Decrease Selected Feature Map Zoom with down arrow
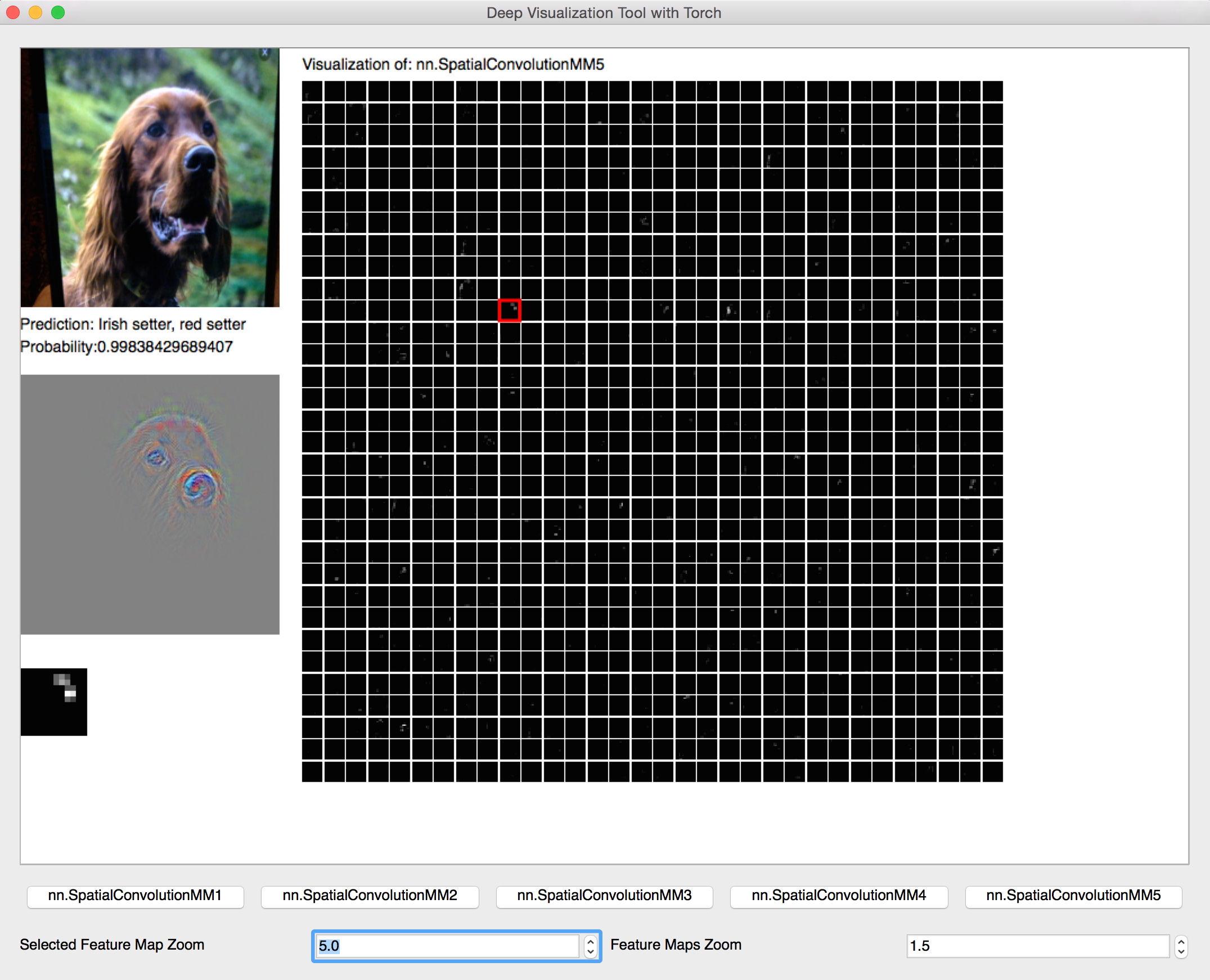The height and width of the screenshot is (980, 1210). (590, 952)
